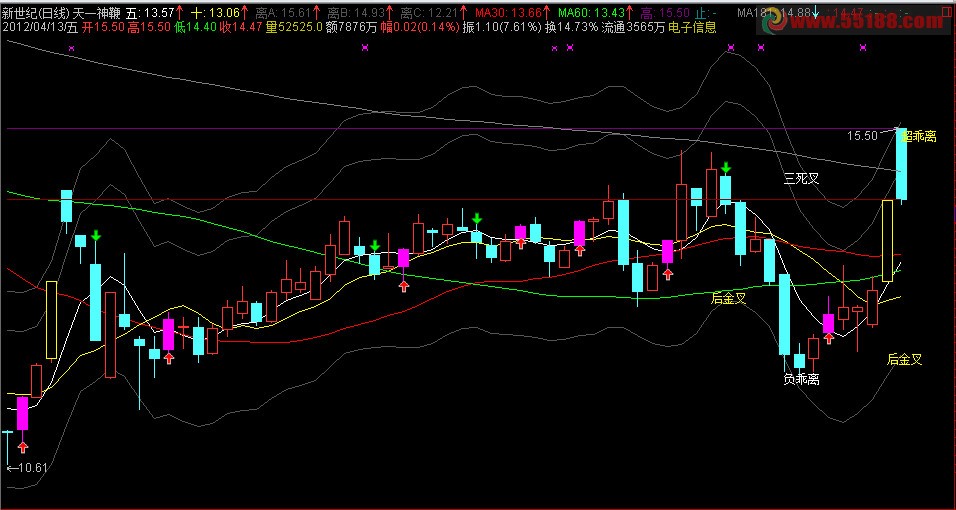Viewport: 956px width, 510px height.
Task: Click the 换14.73% turnover rate
Action: [x=572, y=27]
